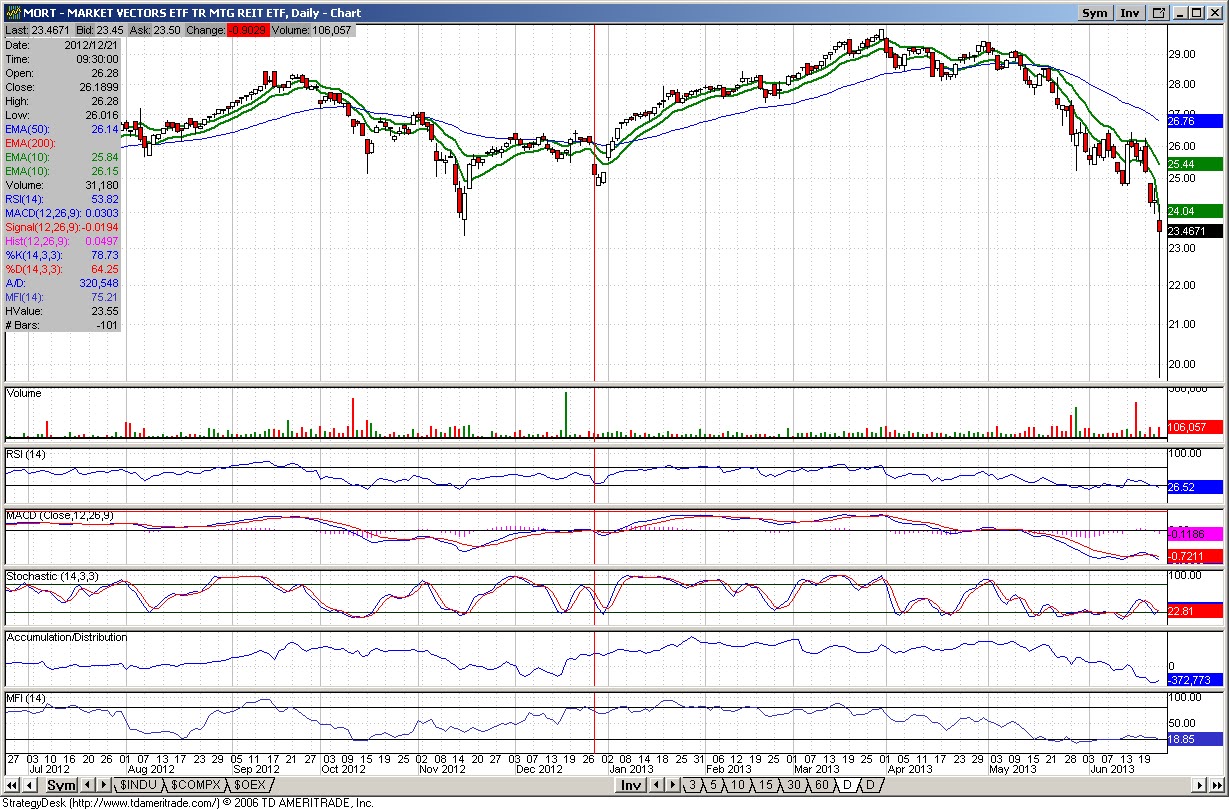Click the %K(14,3,3) 78.73 row

pyautogui.click(x=62, y=255)
